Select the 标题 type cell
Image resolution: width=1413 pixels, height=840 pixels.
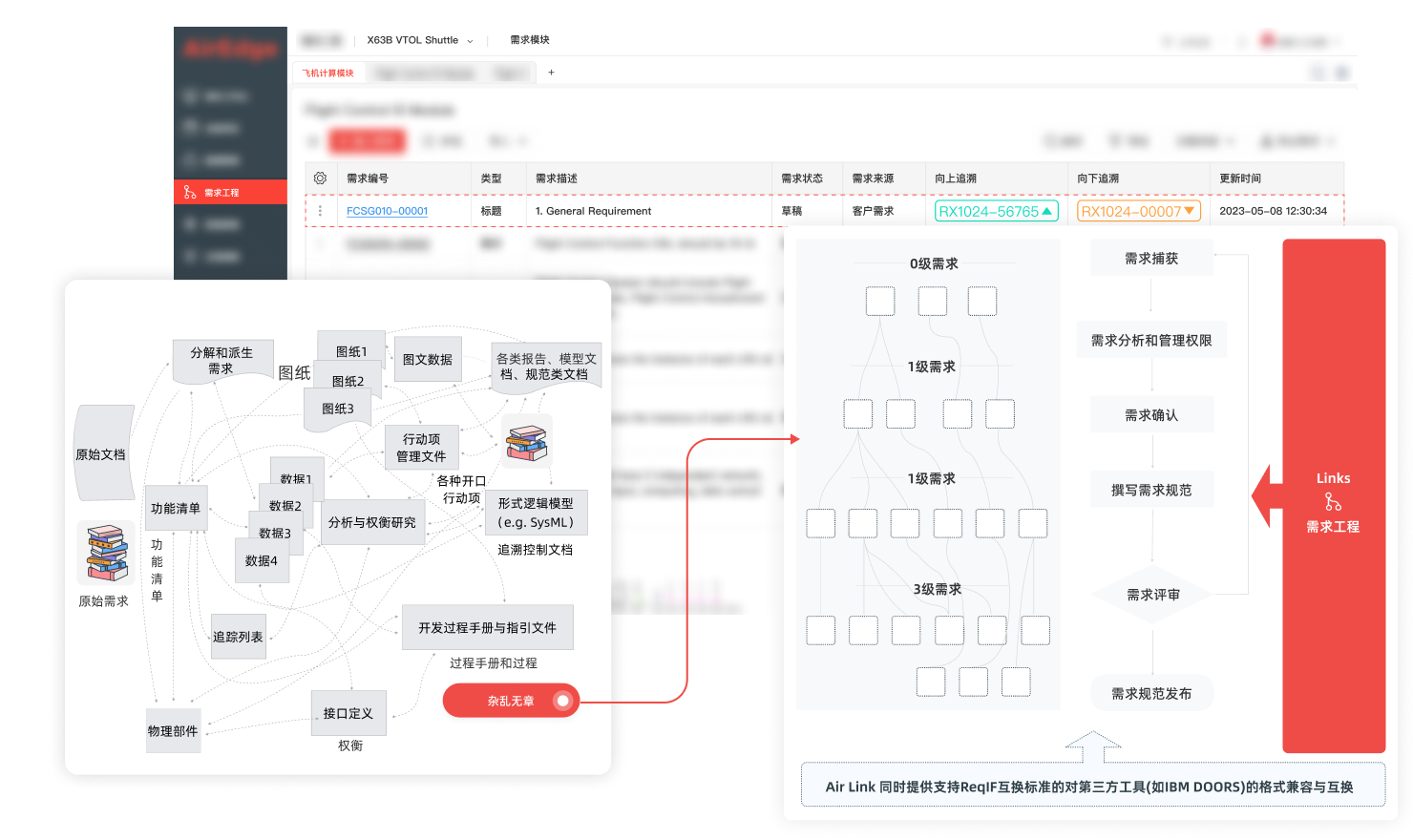point(491,211)
